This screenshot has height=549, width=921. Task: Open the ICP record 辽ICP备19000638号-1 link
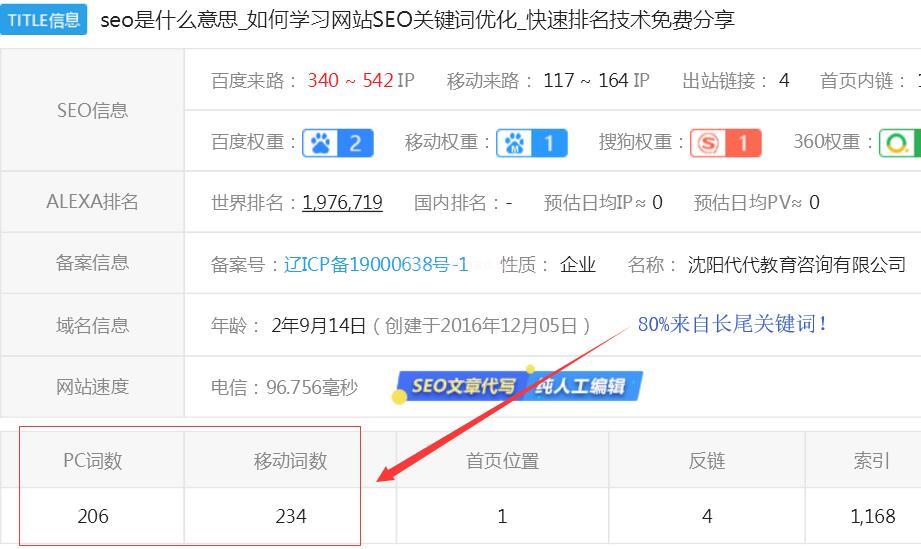376,264
